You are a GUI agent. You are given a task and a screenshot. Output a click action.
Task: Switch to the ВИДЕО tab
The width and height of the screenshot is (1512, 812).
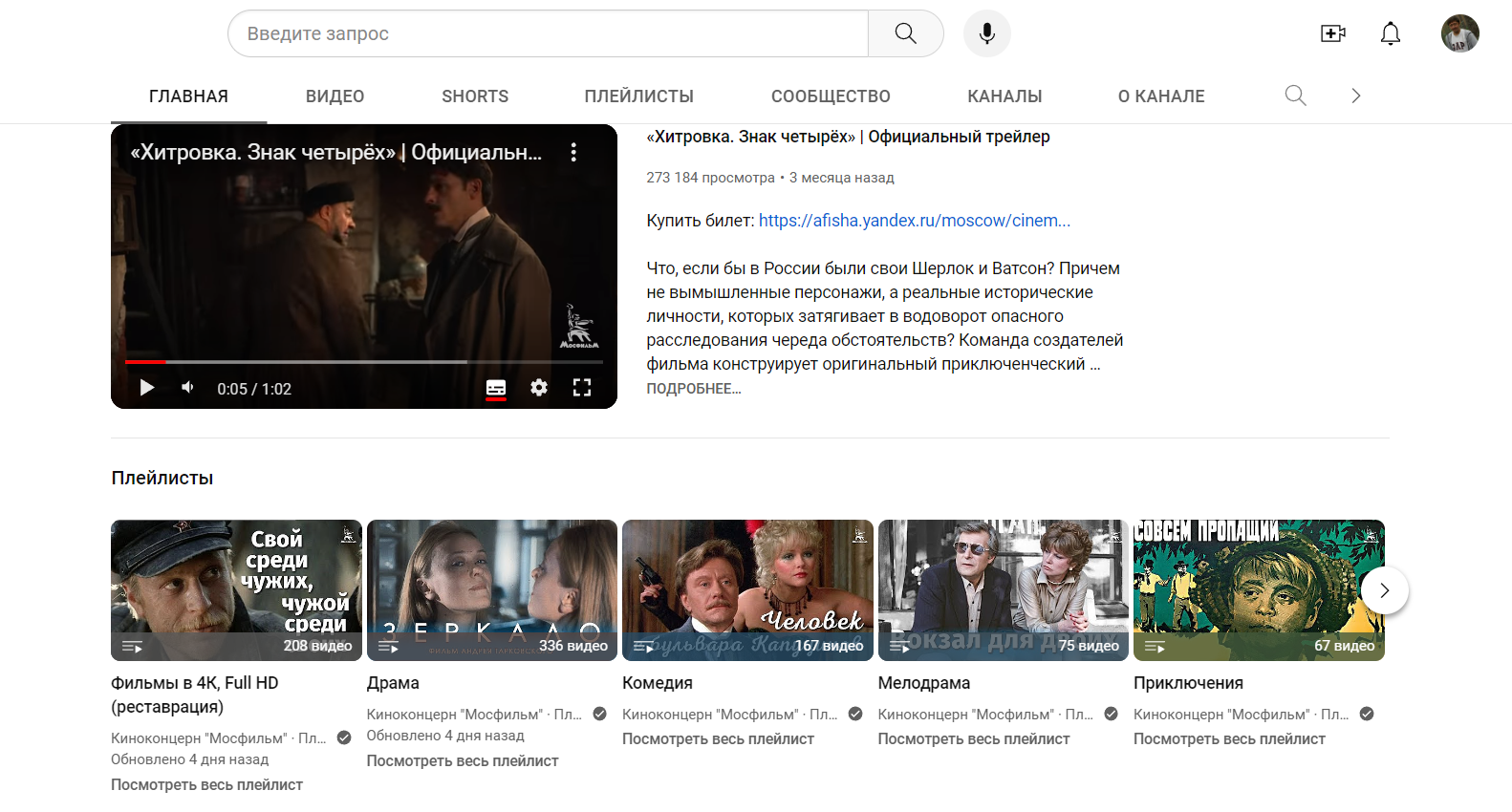click(x=335, y=96)
